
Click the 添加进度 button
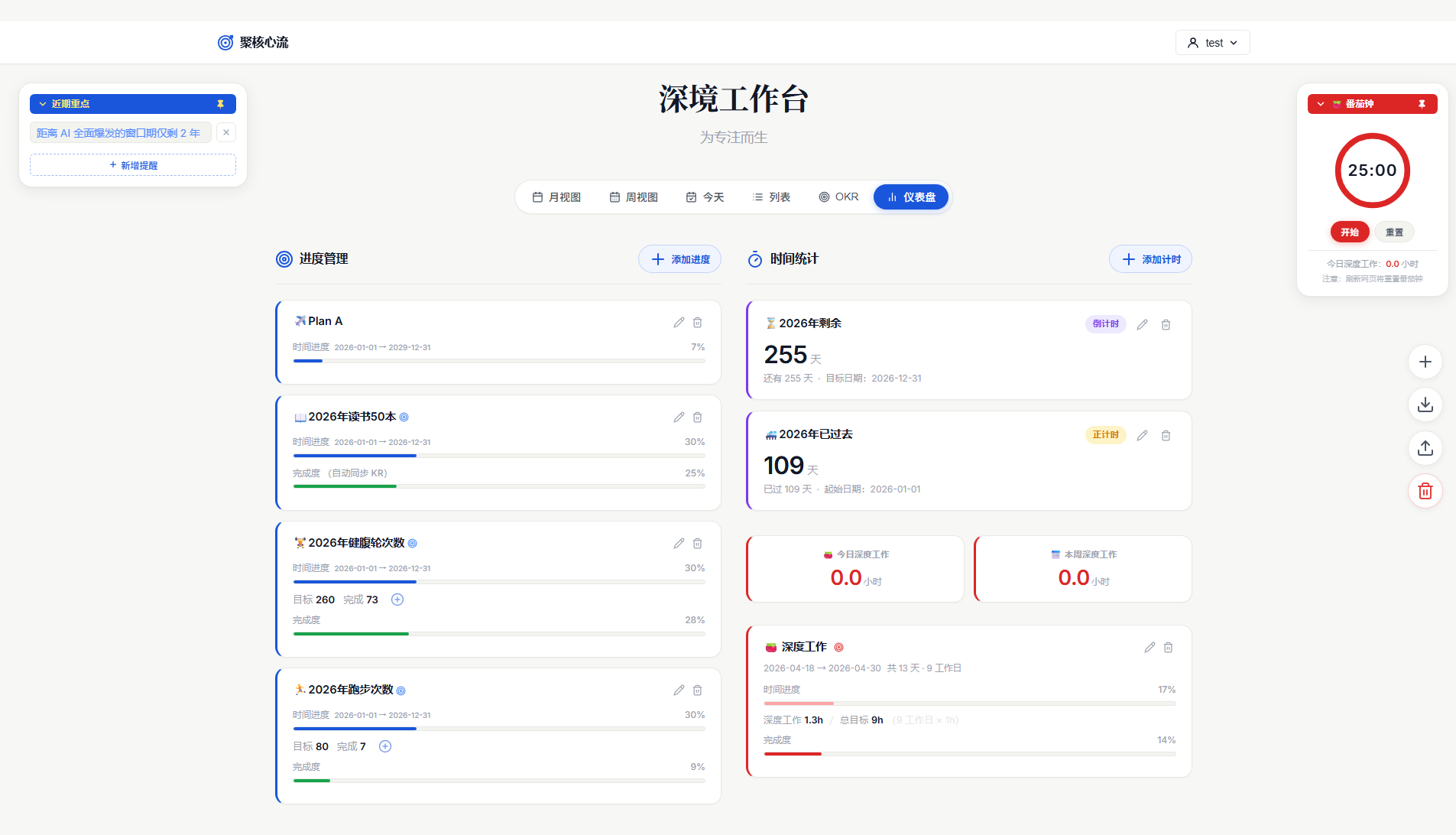[679, 260]
